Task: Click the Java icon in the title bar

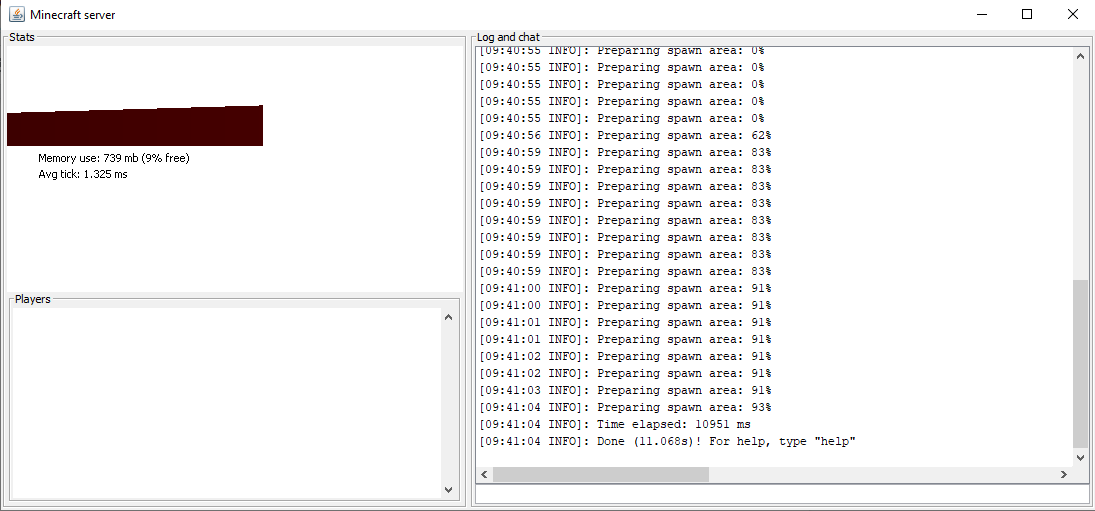Action: click(16, 14)
